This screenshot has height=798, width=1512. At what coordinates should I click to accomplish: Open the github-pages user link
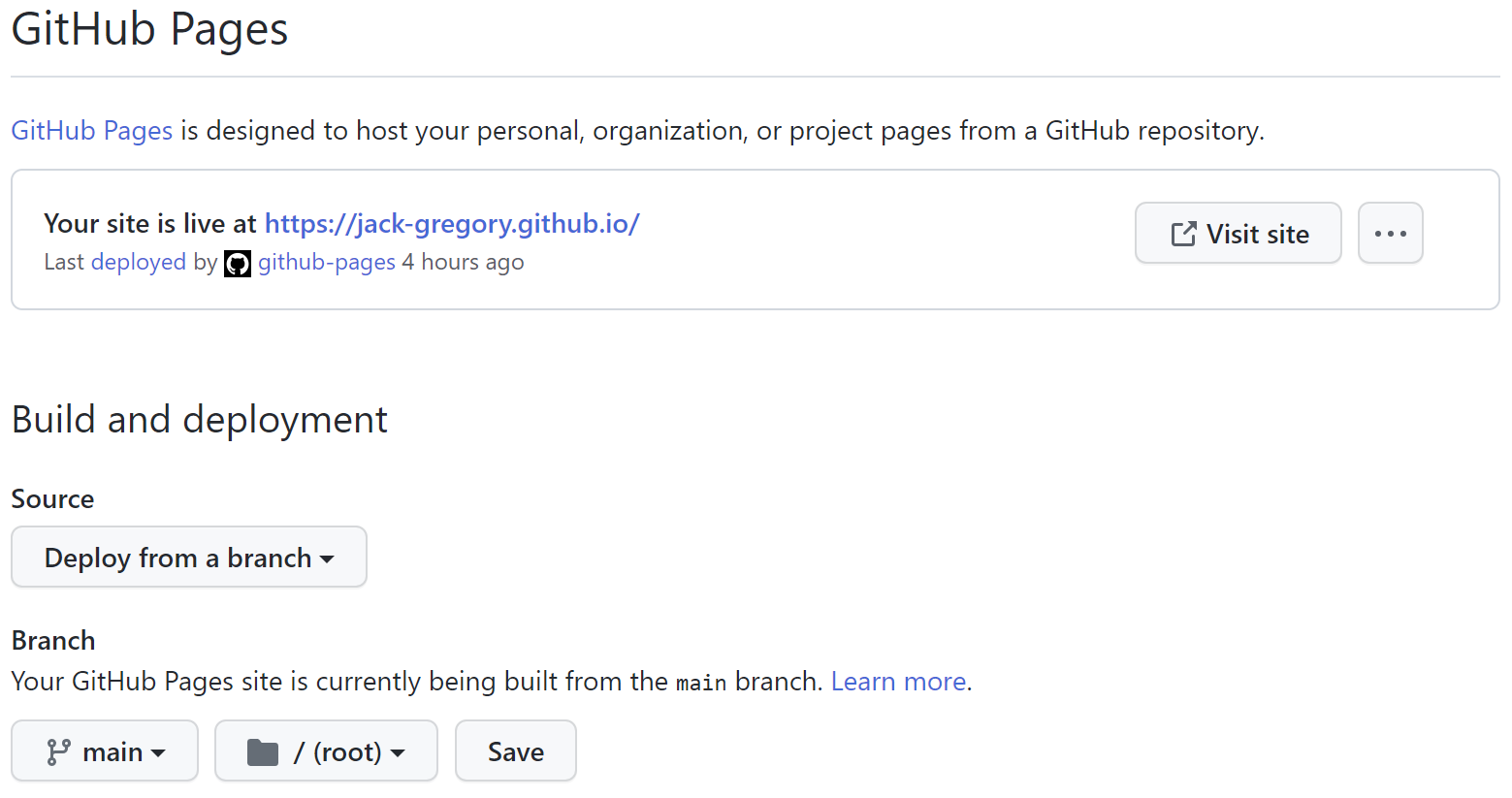tap(327, 263)
